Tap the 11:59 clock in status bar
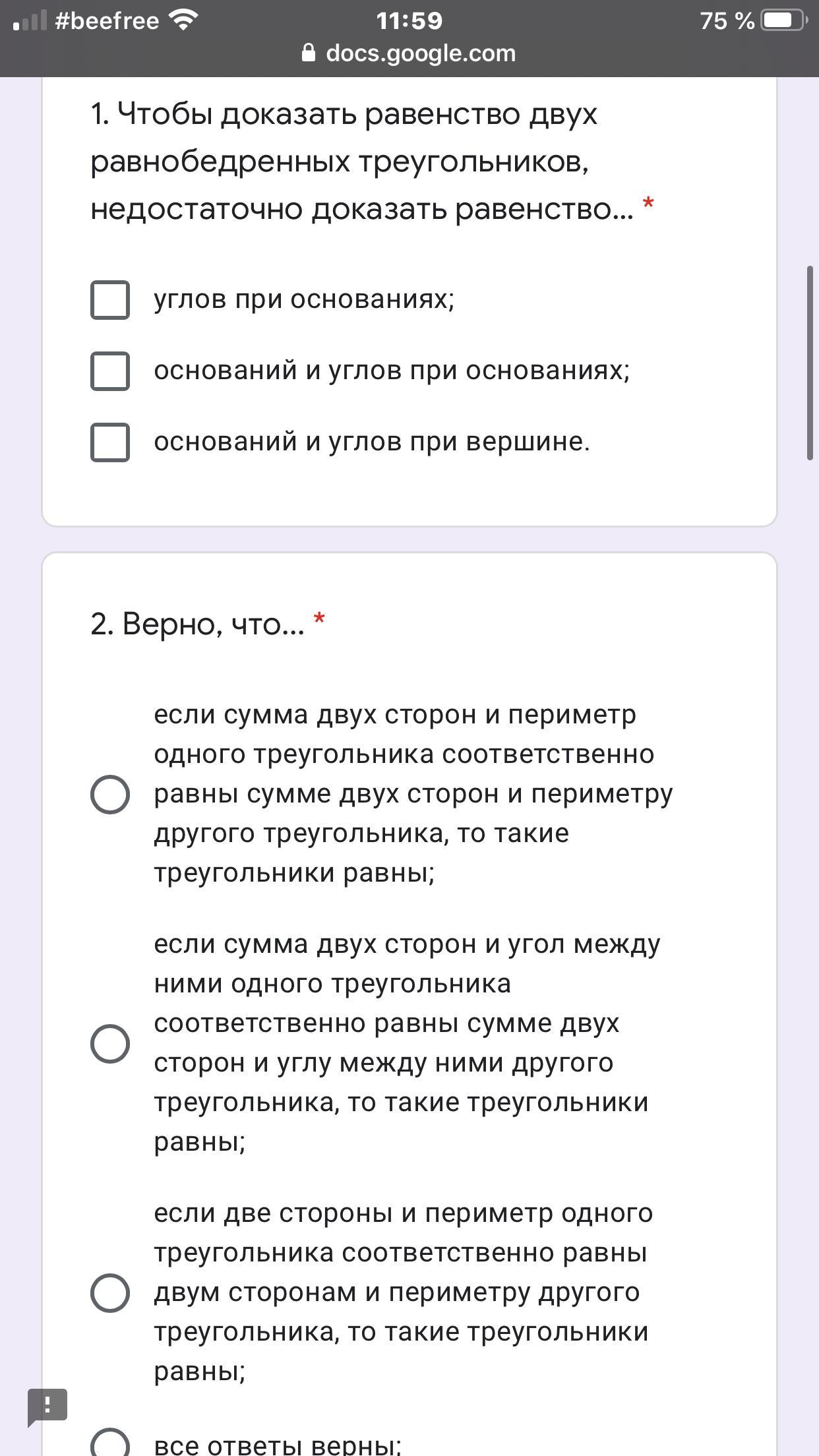 (x=409, y=20)
